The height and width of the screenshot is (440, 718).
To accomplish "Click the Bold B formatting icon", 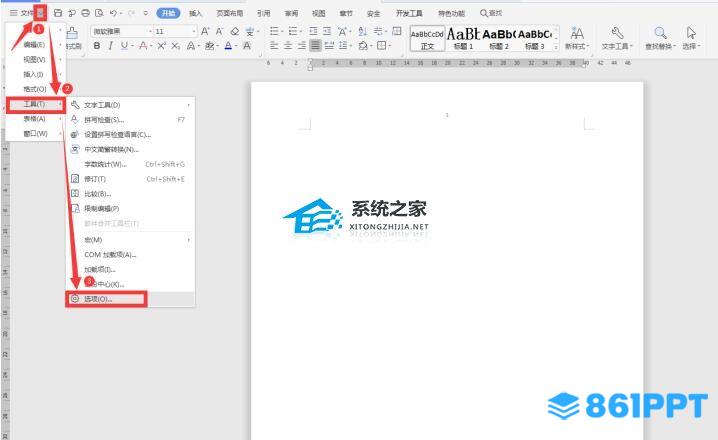I will [x=96, y=46].
